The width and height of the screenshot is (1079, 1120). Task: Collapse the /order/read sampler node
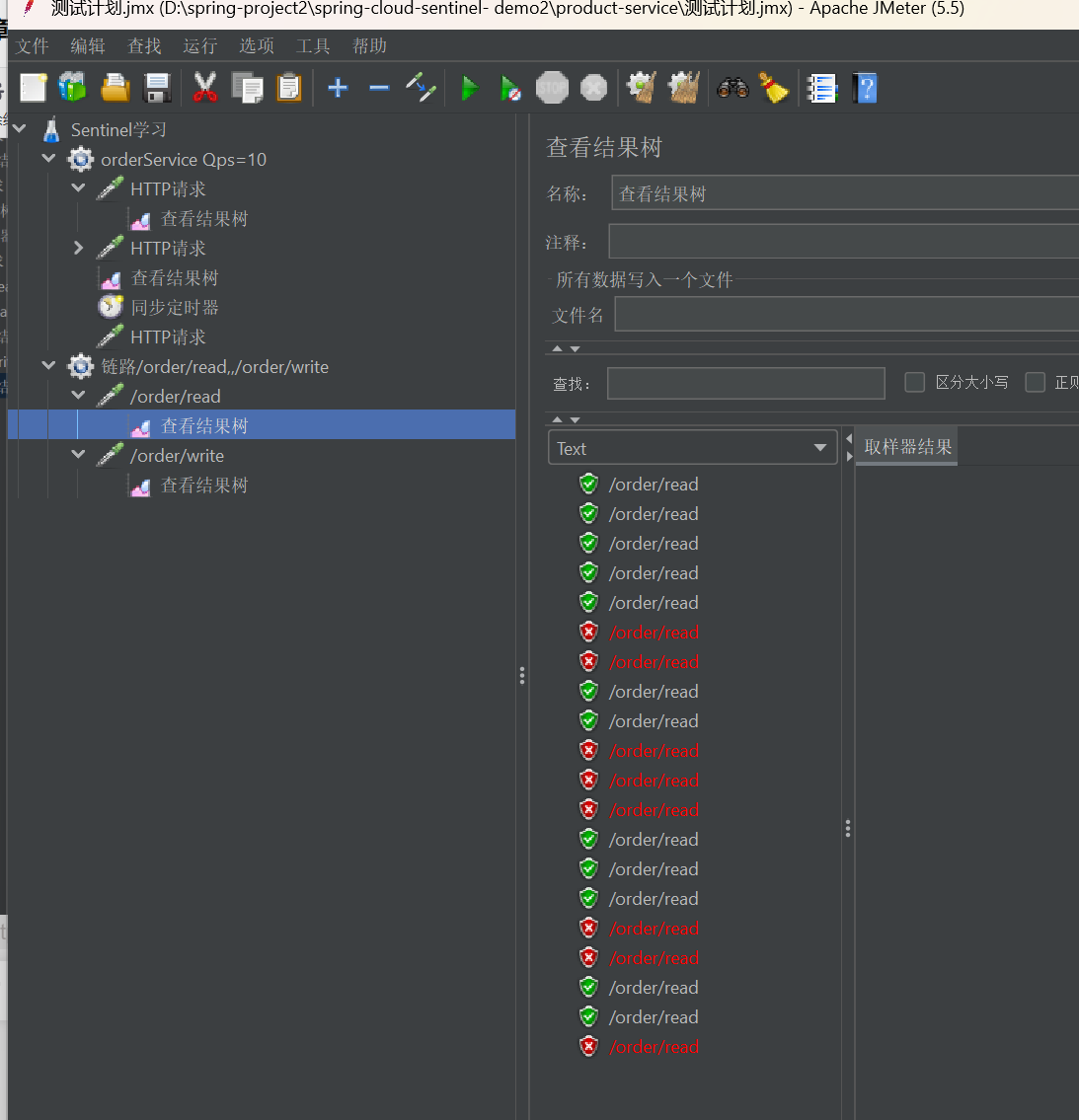(79, 396)
